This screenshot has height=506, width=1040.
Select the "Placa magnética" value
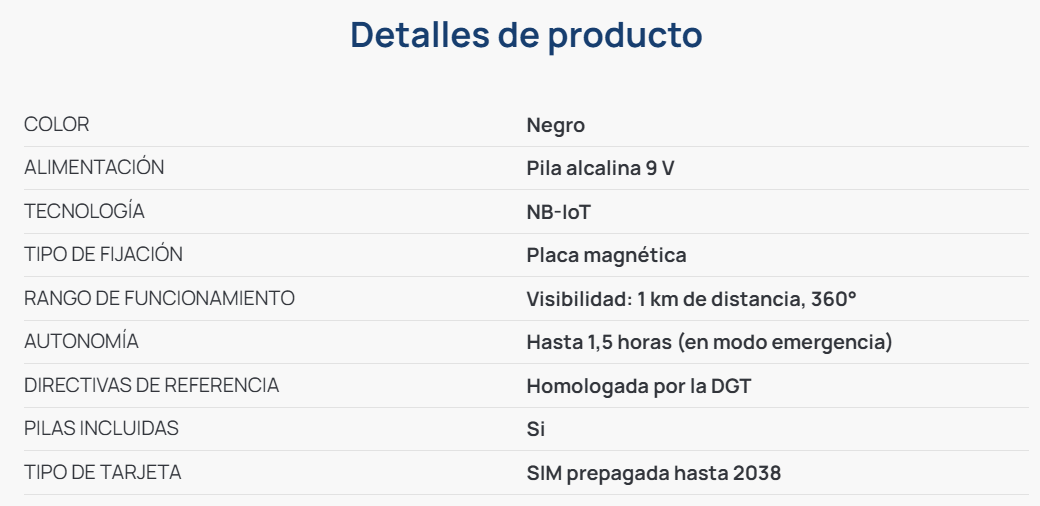606,255
